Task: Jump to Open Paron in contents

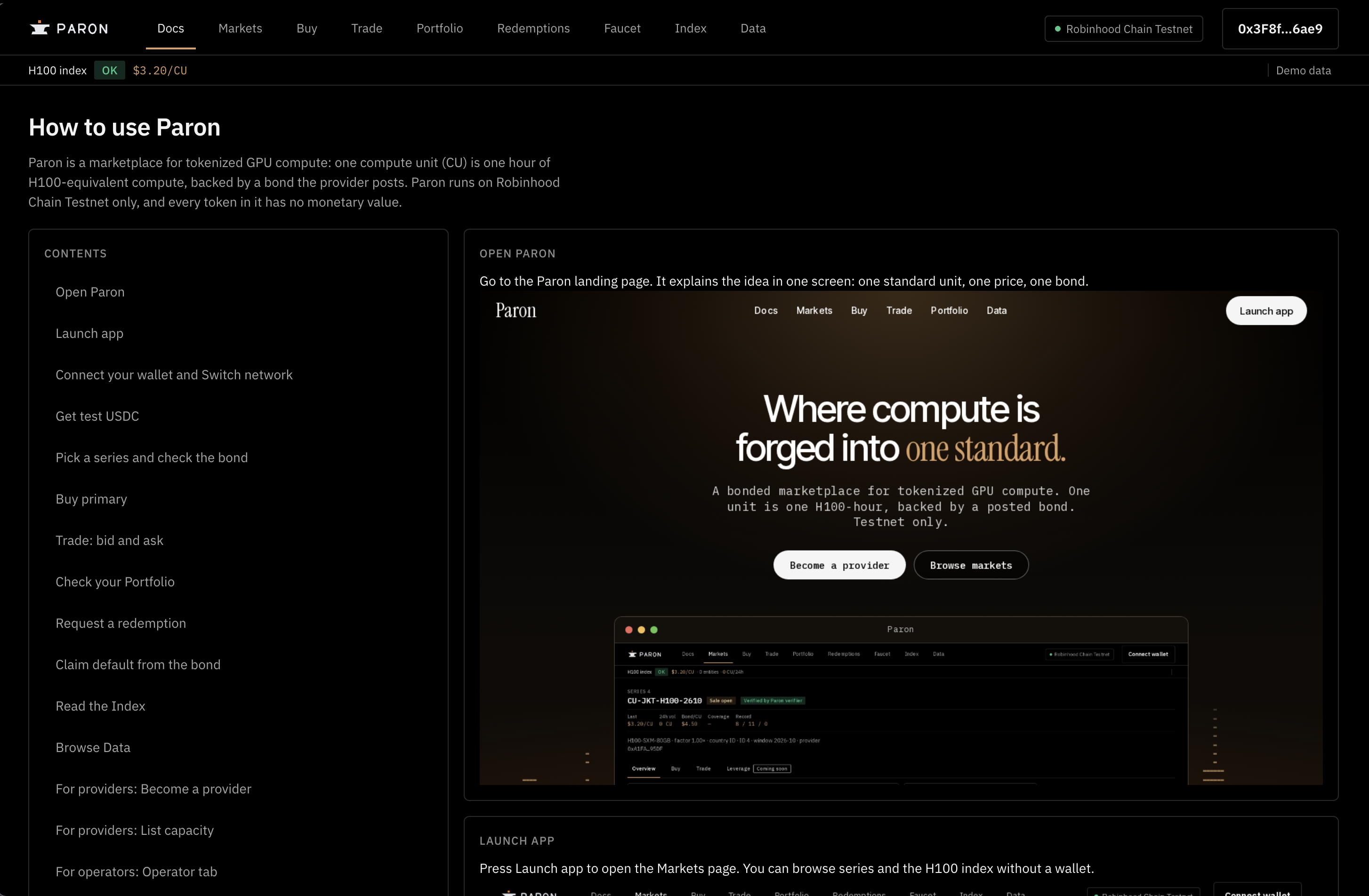Action: [x=90, y=292]
